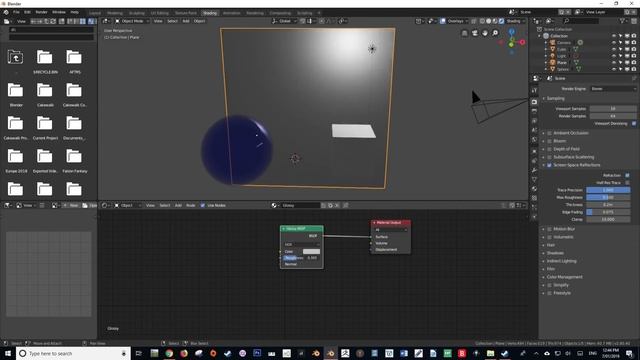Toggle the Viewport Denoising checkbox
640x360 pixels.
tap(634, 123)
